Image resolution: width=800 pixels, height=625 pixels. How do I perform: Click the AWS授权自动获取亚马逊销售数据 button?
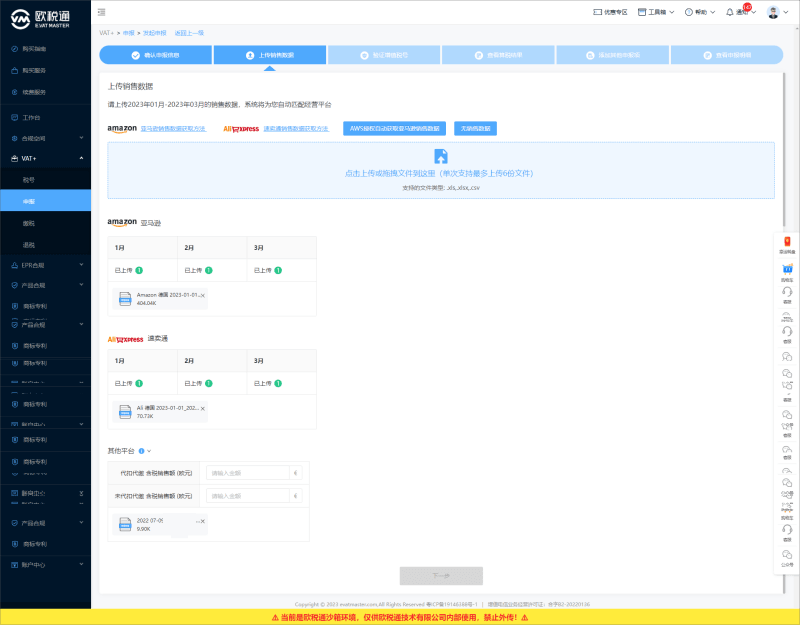pos(394,129)
